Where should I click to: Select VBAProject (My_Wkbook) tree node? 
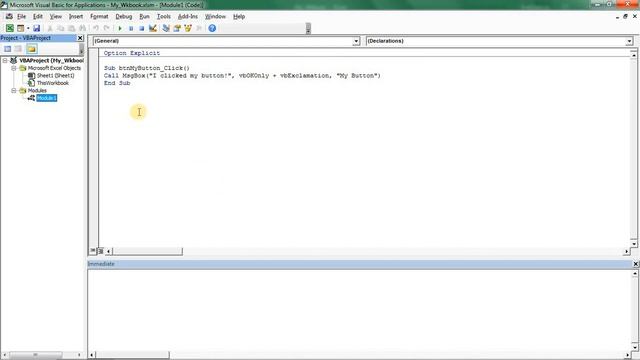click(51, 60)
